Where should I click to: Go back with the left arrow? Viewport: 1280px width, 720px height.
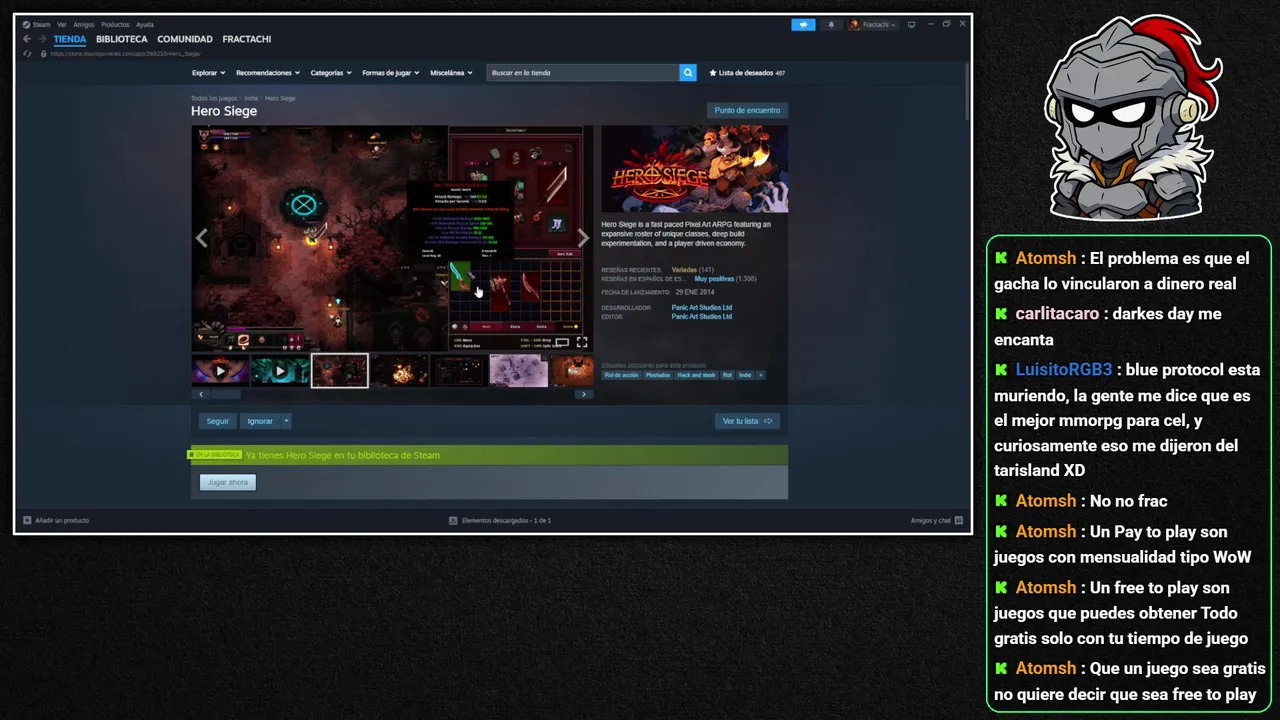27,39
